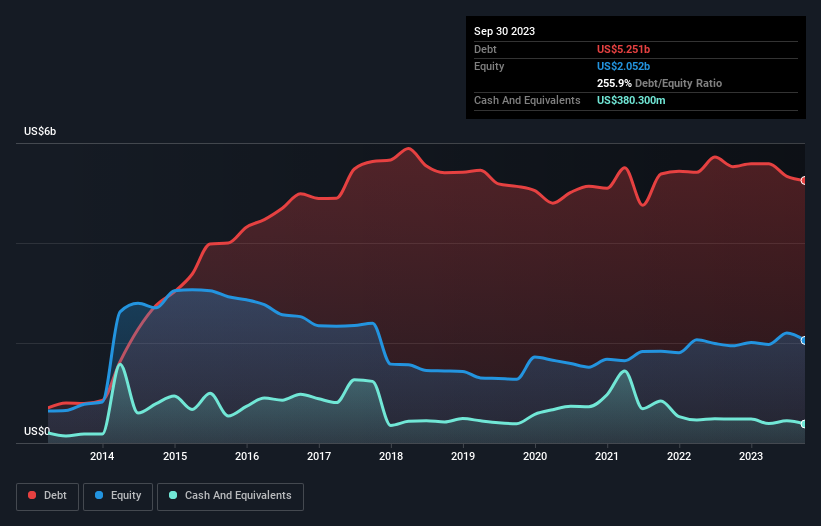
Task: Click the 2016 x-axis label
Action: [247, 456]
